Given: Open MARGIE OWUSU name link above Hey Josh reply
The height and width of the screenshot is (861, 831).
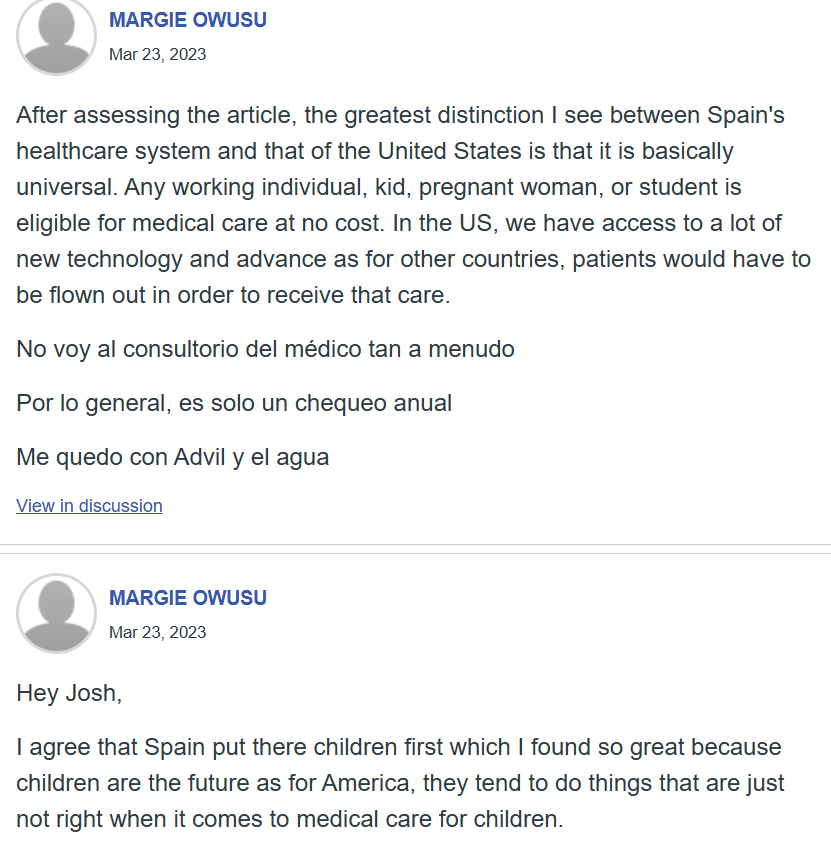Looking at the screenshot, I should (188, 598).
